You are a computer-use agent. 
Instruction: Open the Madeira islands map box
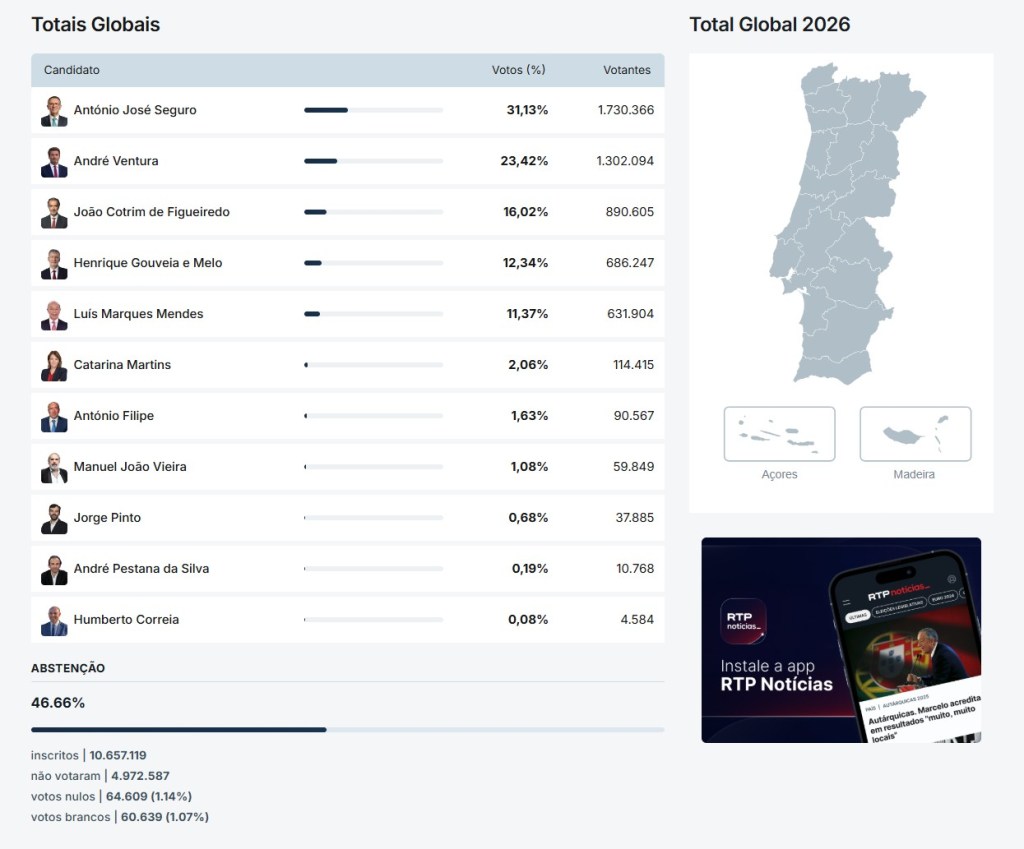click(x=915, y=434)
